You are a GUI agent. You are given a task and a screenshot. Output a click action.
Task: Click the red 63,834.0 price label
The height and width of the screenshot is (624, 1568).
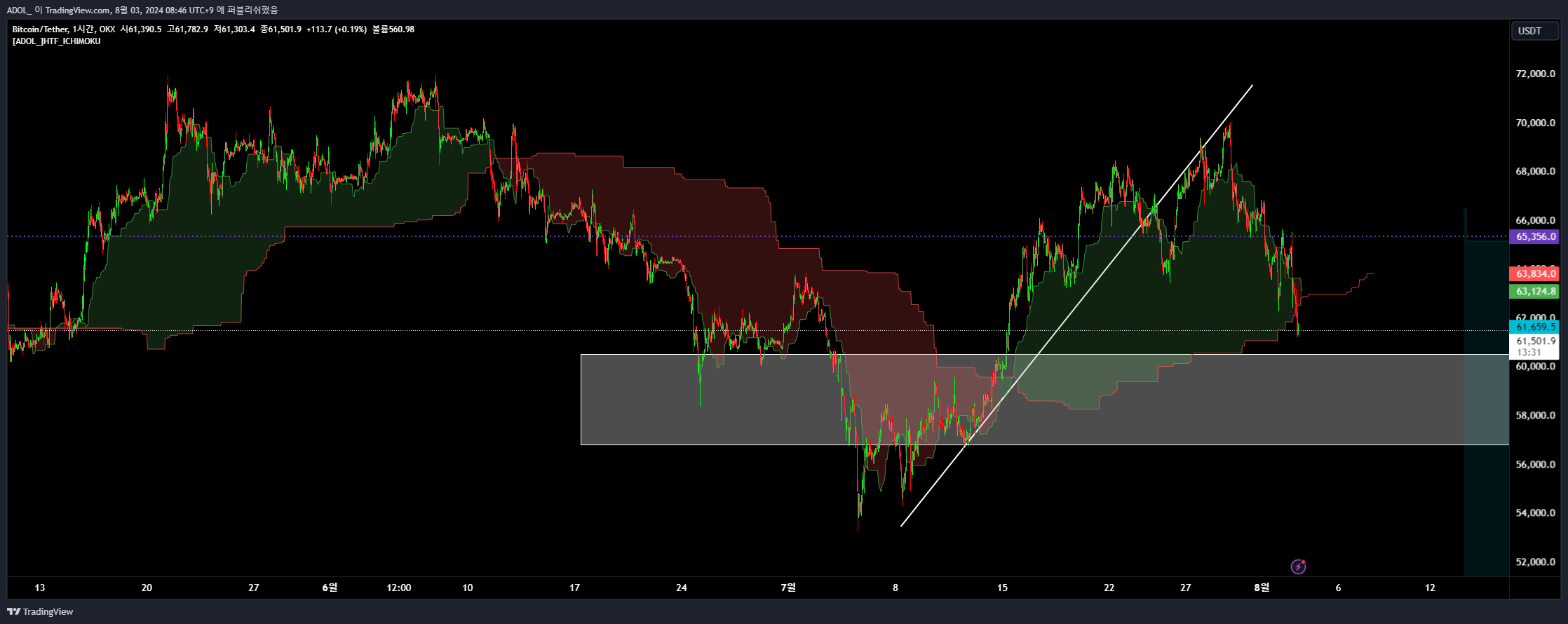[x=1536, y=273]
